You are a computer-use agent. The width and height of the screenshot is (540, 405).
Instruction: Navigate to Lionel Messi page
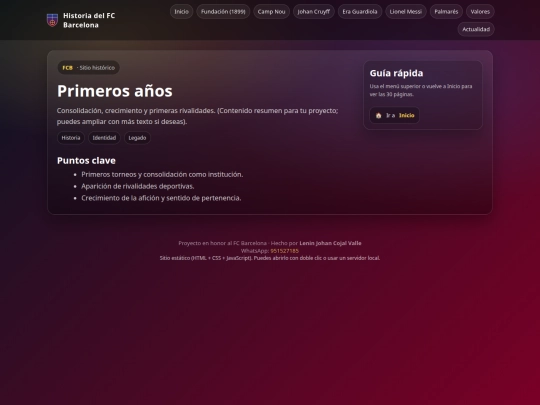pyautogui.click(x=406, y=12)
